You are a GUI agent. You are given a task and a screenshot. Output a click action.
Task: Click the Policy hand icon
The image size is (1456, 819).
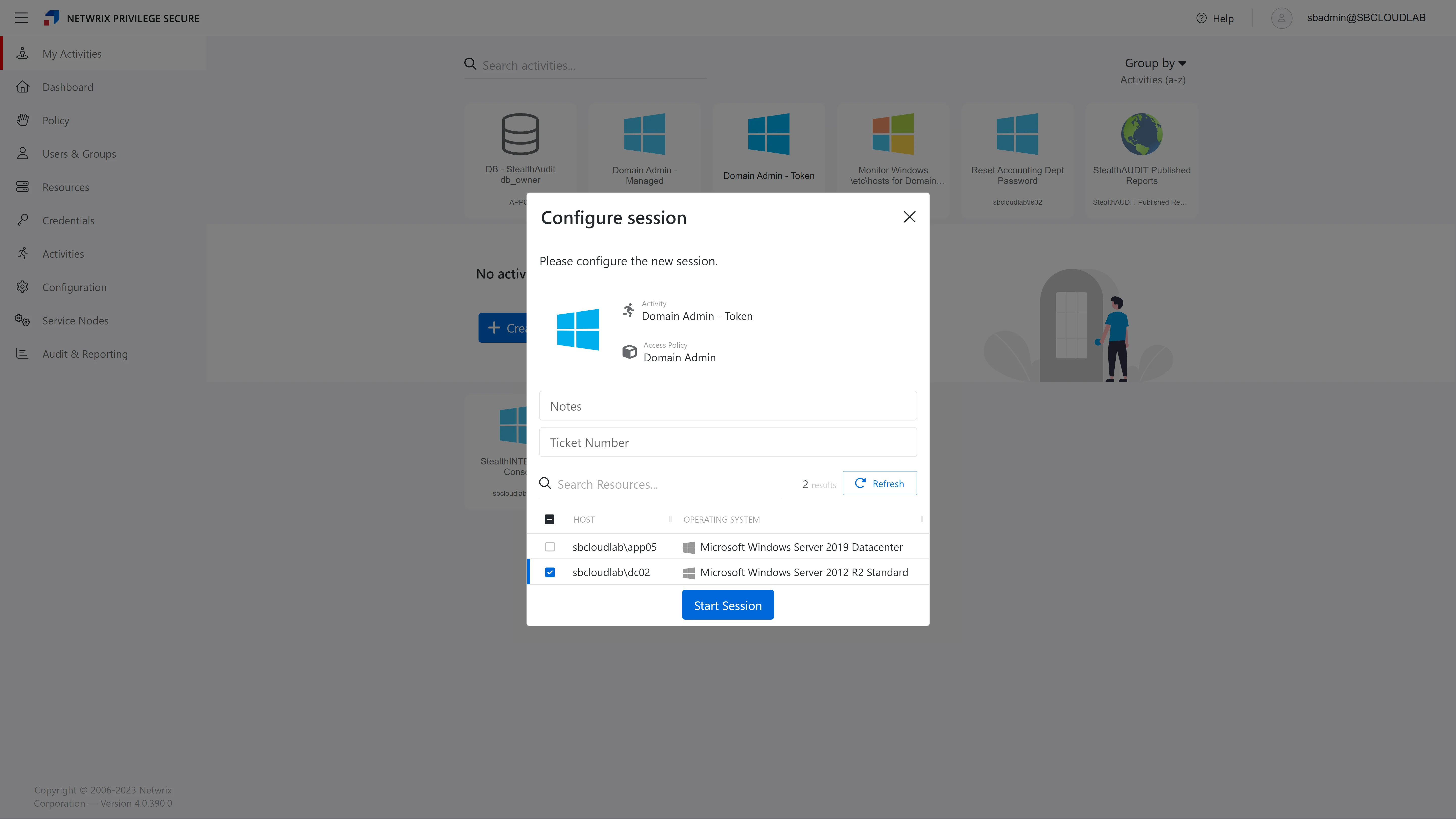click(x=22, y=120)
